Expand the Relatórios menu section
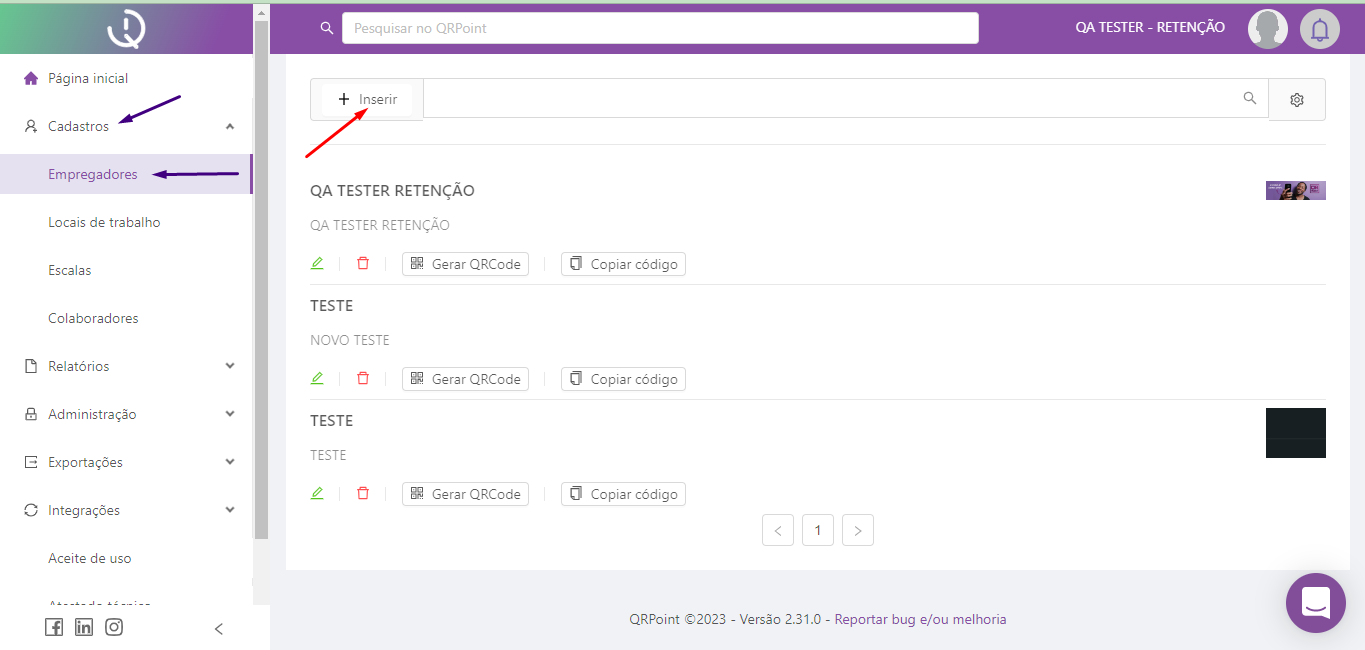 (x=229, y=367)
